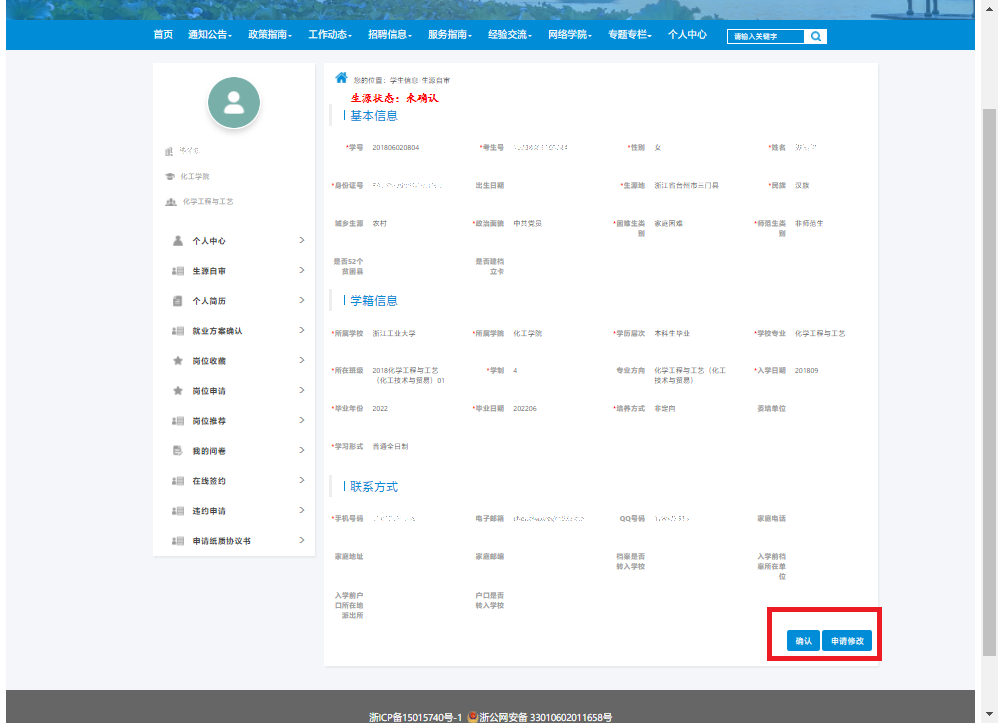Screen dimensions: 998x723
Task: Click the user avatar picture
Action: pos(234,102)
